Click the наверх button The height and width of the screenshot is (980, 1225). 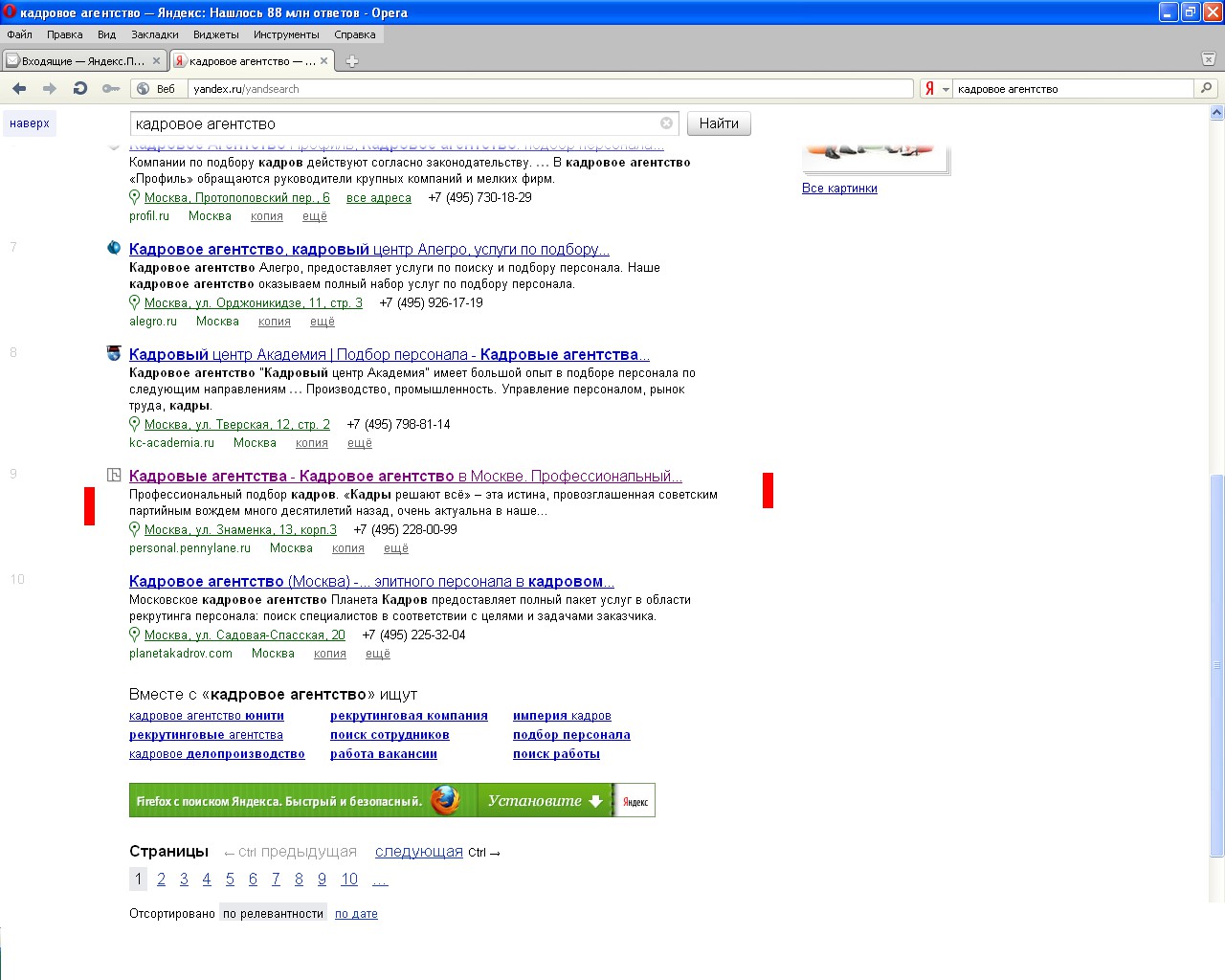pos(30,123)
